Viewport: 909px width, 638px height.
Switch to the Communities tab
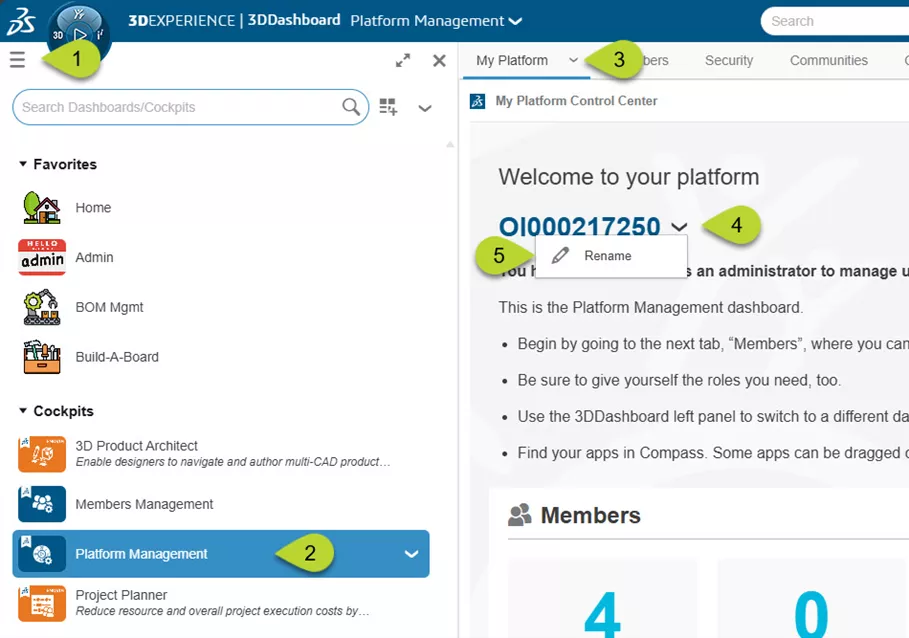(828, 60)
